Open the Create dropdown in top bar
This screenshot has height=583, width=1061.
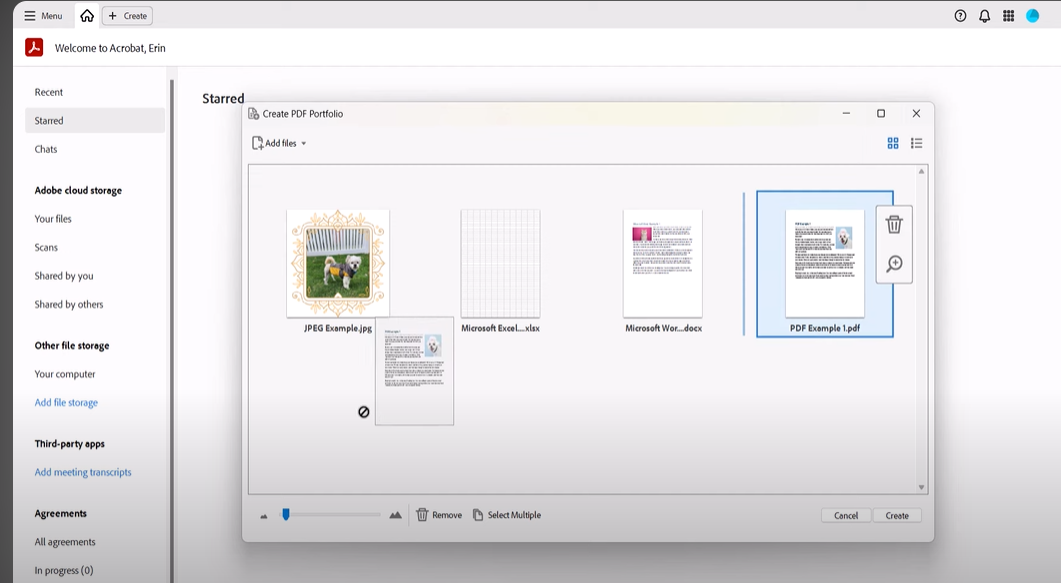(x=126, y=15)
